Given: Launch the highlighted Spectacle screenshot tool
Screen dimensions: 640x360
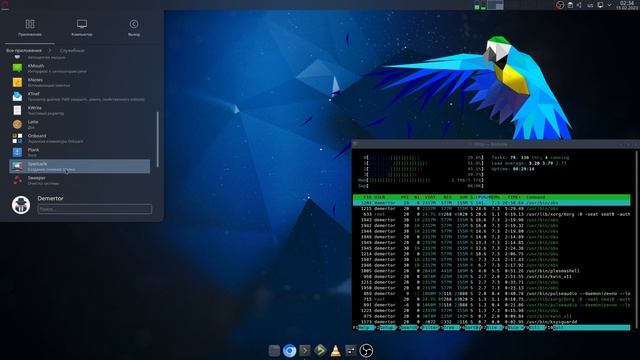Looking at the screenshot, I should click(80, 166).
